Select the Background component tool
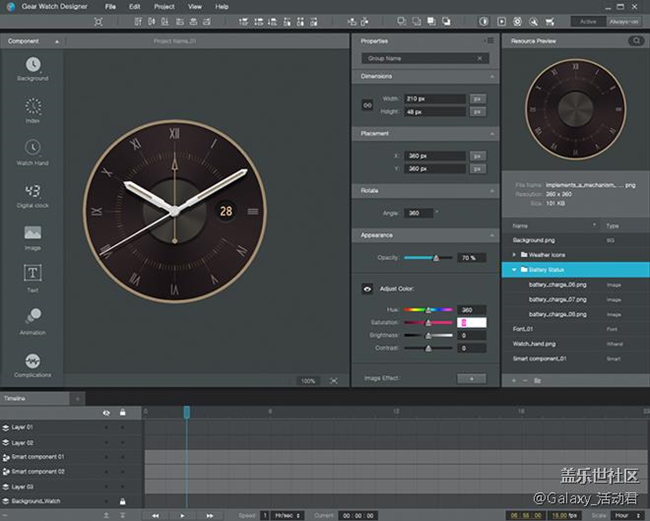 tap(32, 64)
